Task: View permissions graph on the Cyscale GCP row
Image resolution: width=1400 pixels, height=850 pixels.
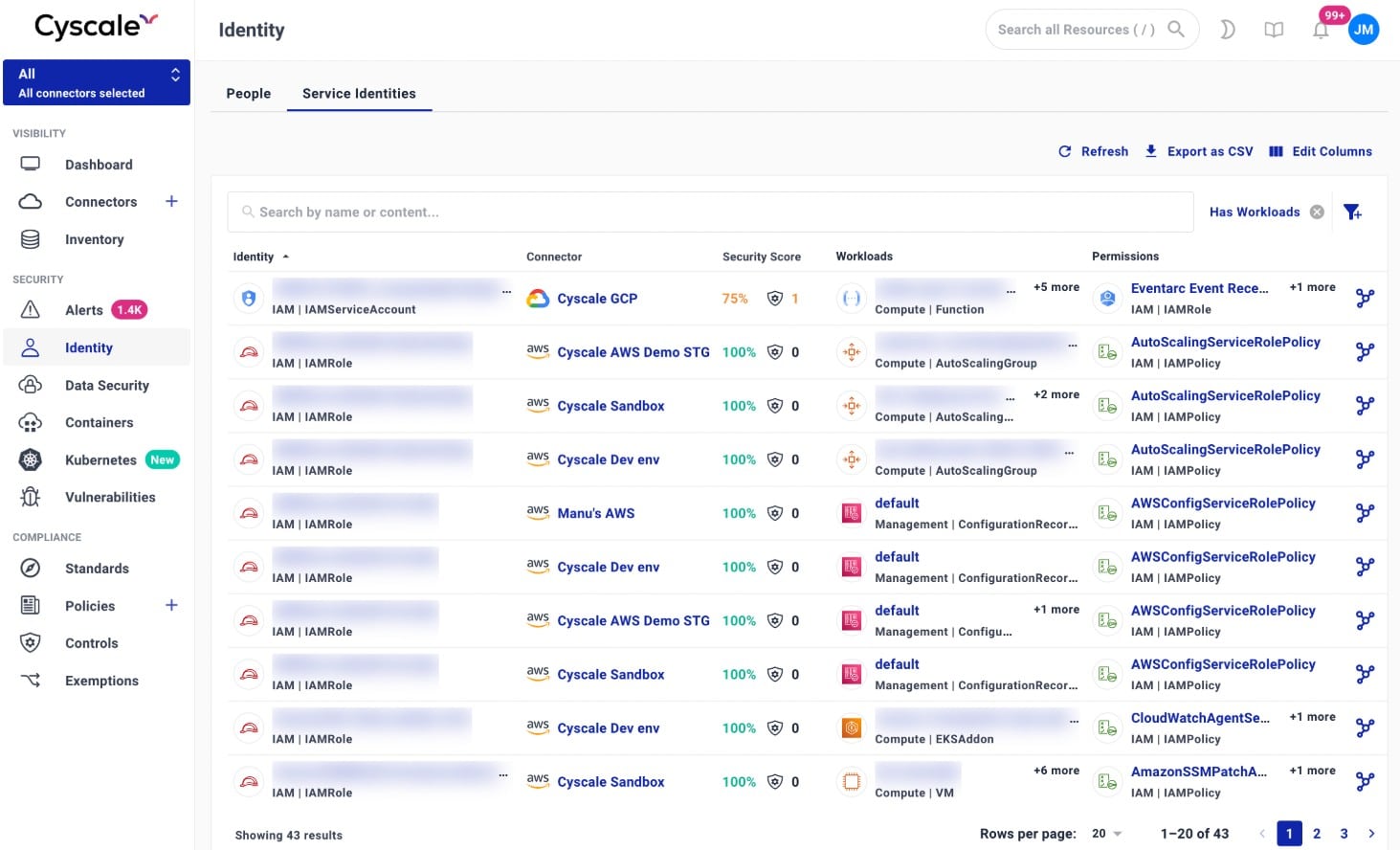Action: point(1365,298)
